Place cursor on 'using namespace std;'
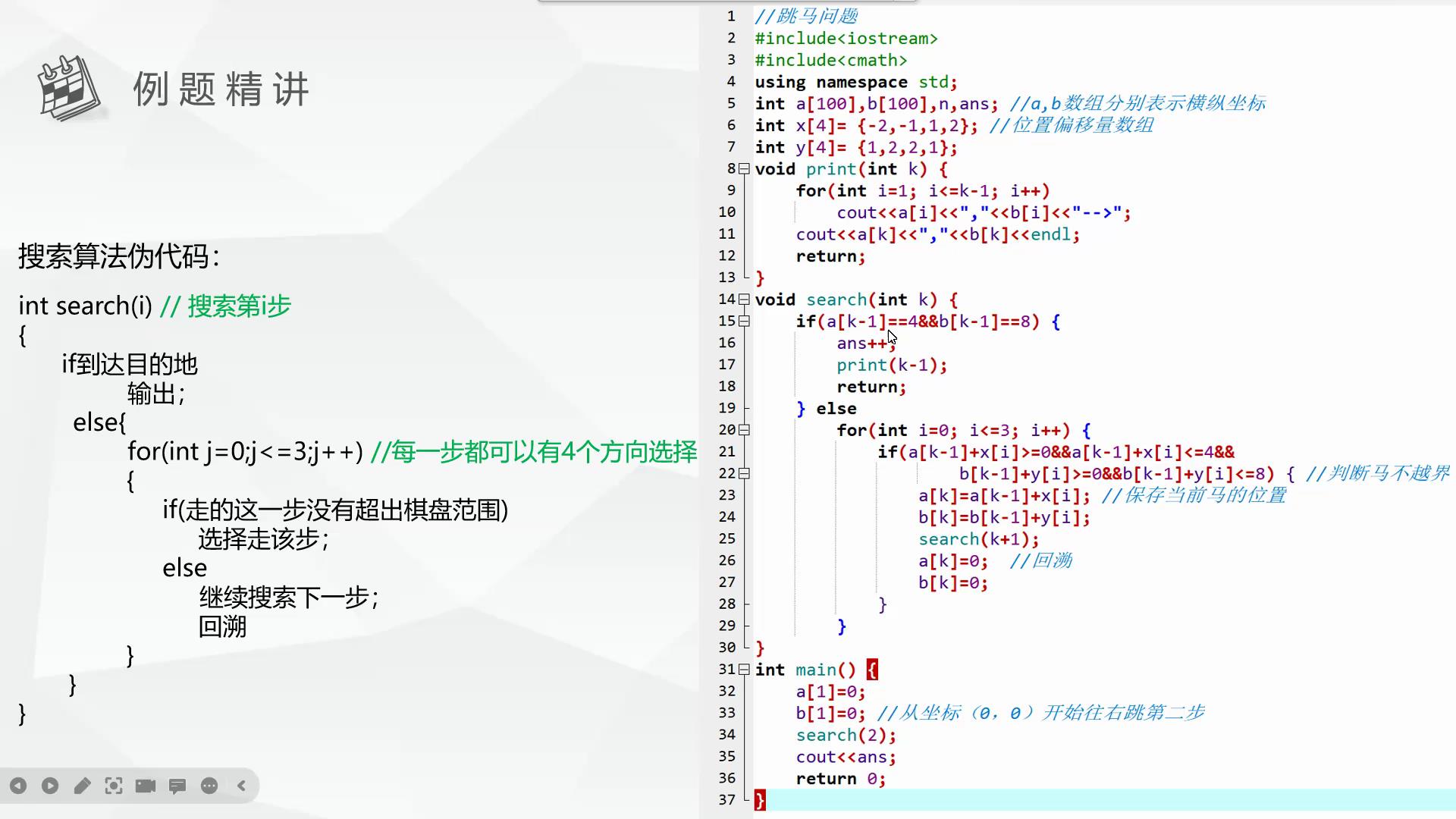 coord(856,82)
